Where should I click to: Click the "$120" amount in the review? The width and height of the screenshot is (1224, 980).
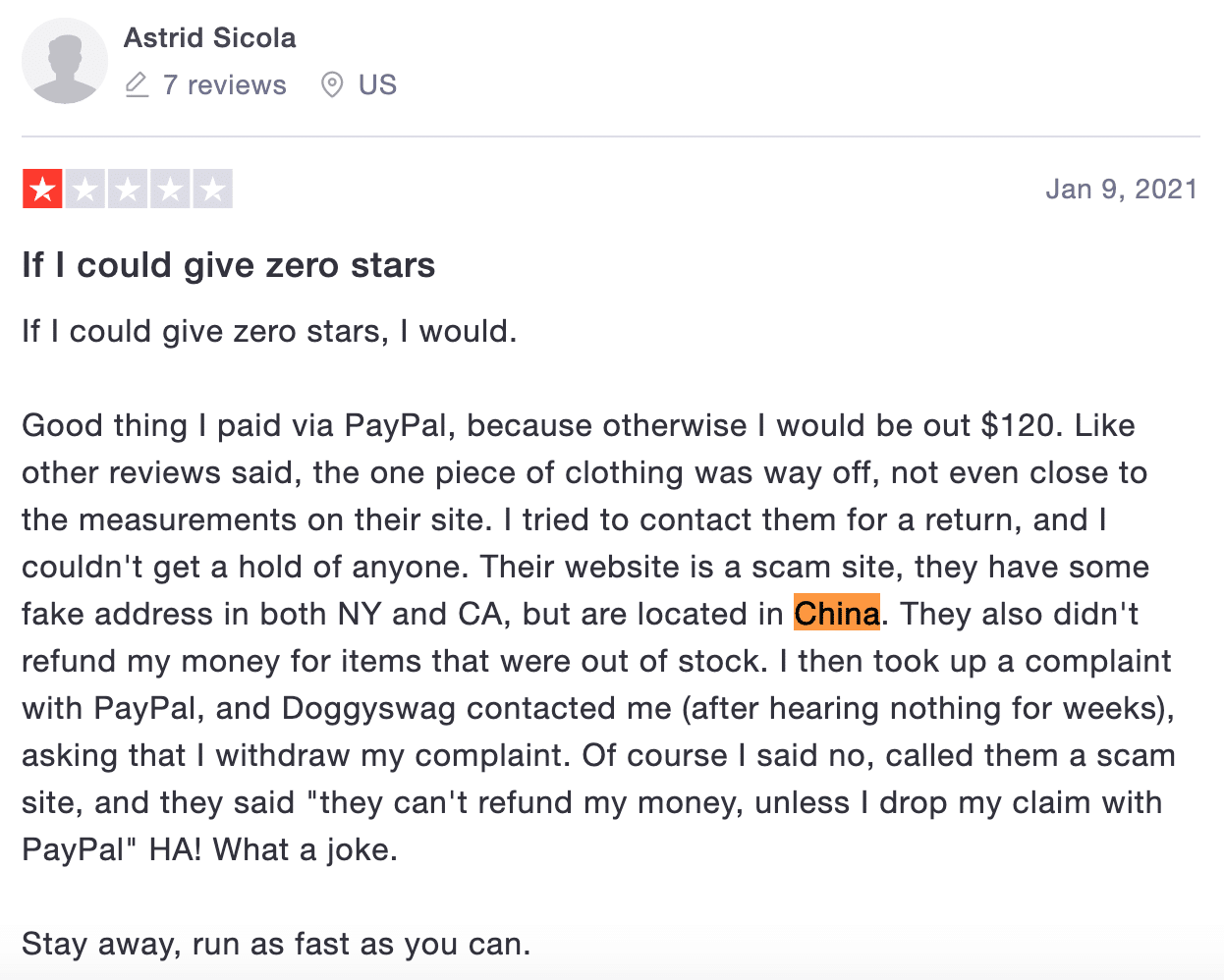(1023, 425)
